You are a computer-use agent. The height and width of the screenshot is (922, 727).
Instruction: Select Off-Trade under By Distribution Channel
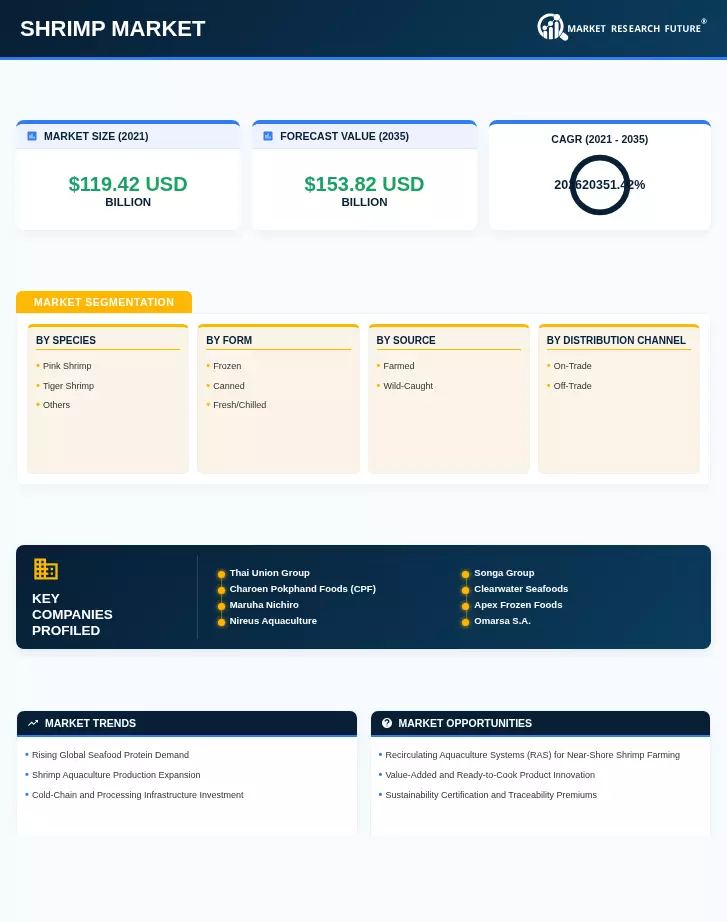pyautogui.click(x=572, y=386)
